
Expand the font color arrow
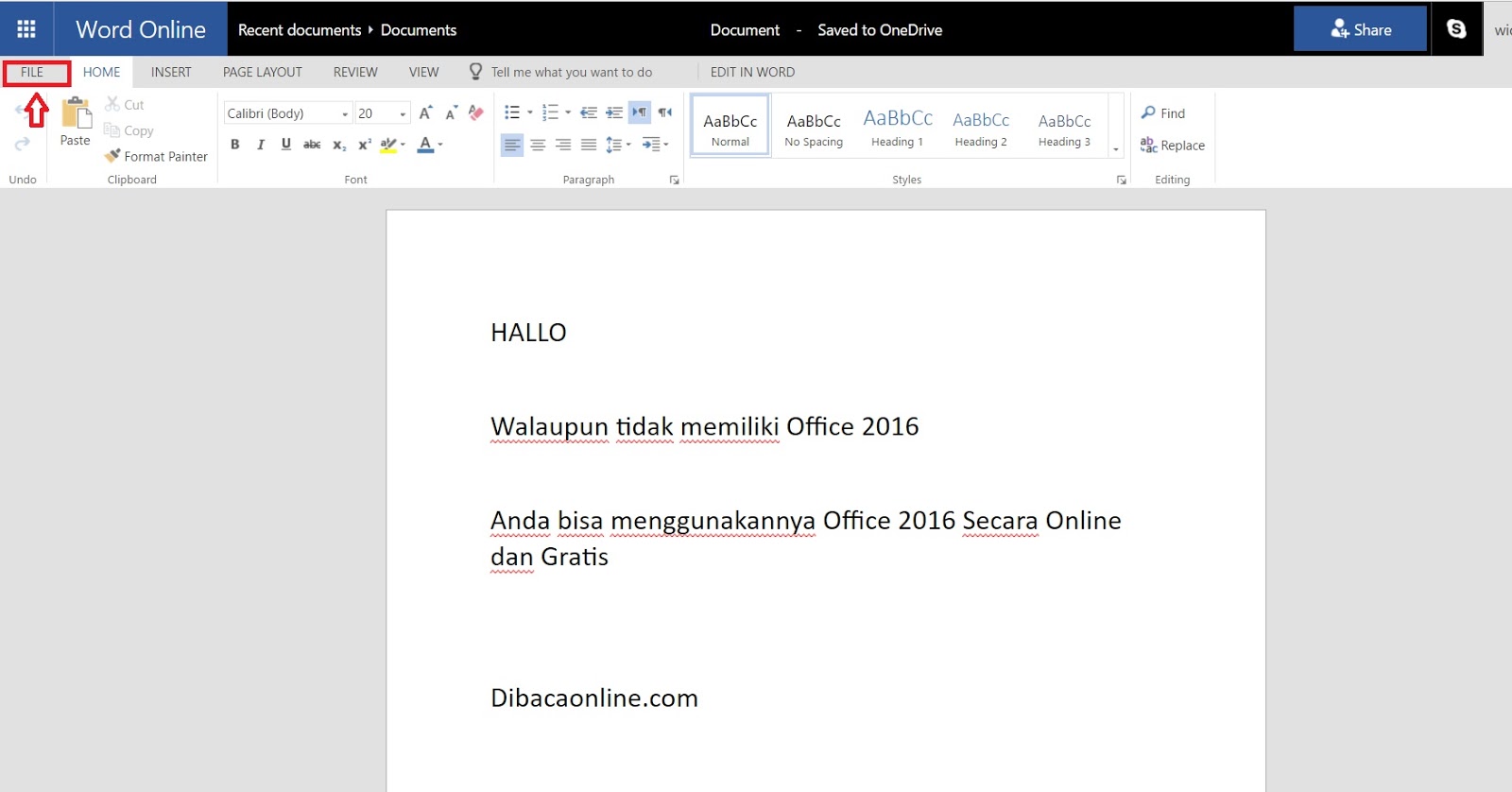tap(440, 145)
